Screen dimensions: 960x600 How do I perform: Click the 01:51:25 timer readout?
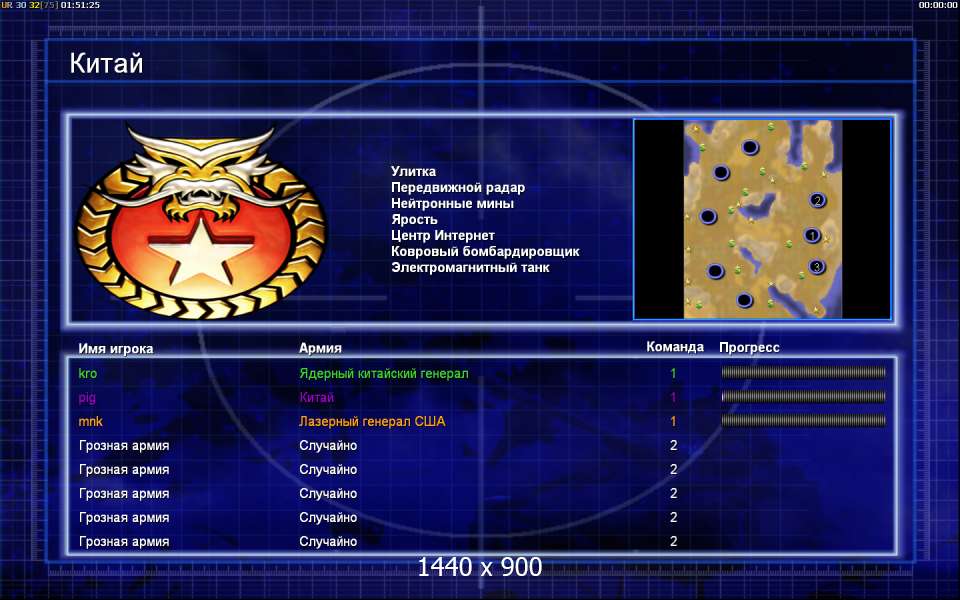80,5
